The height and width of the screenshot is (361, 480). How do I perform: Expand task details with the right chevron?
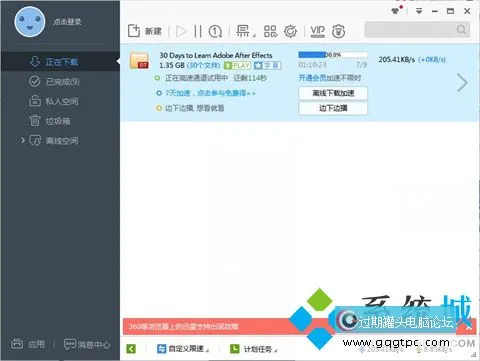click(462, 83)
